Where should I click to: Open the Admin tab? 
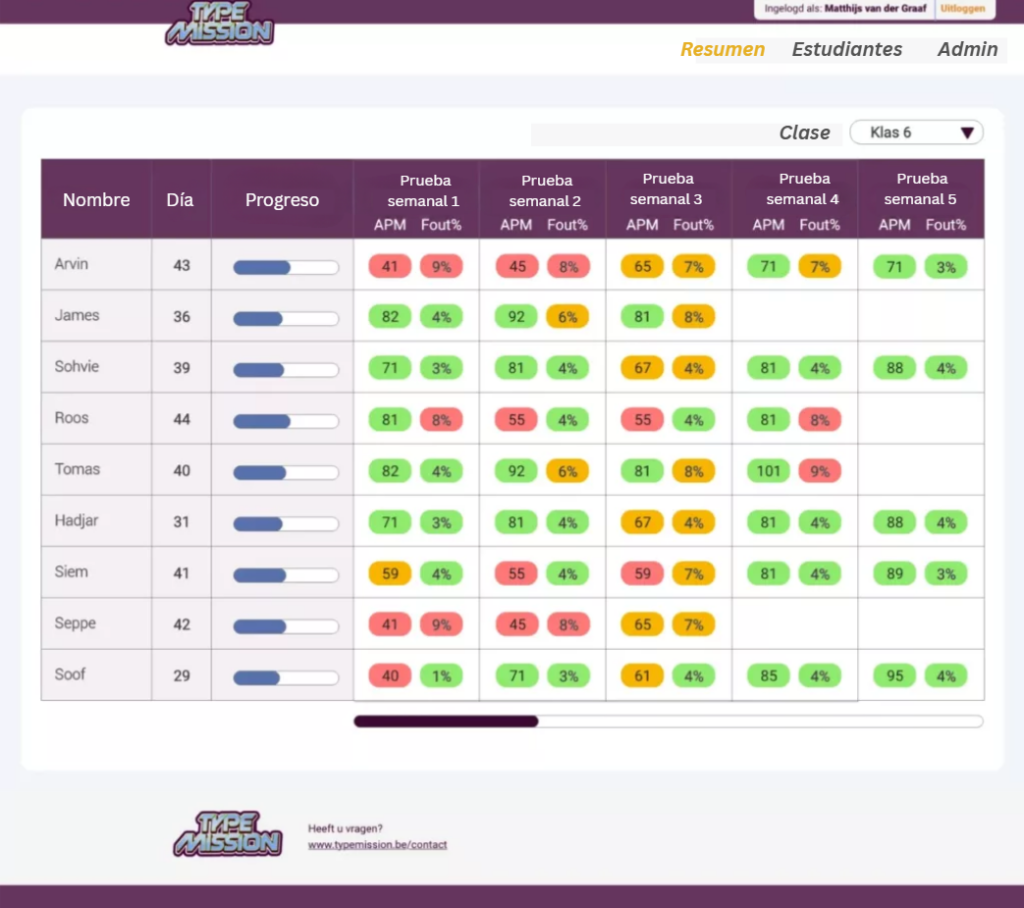point(967,49)
